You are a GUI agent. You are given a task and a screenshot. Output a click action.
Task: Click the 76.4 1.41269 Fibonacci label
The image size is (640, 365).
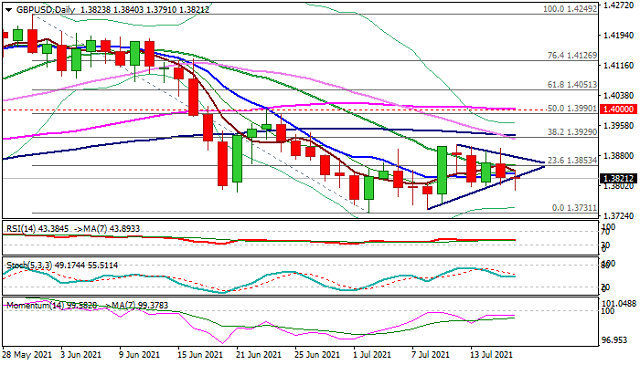572,55
